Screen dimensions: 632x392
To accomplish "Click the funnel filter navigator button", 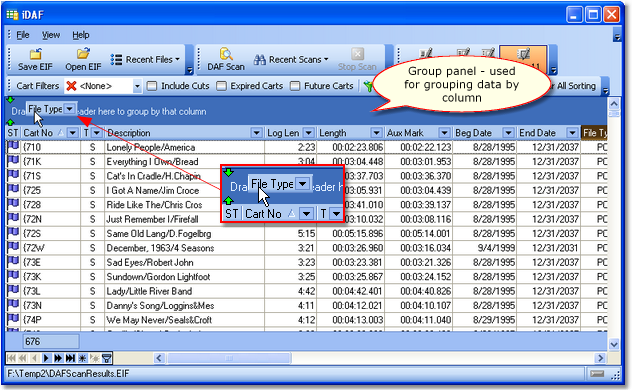I will click(x=106, y=358).
